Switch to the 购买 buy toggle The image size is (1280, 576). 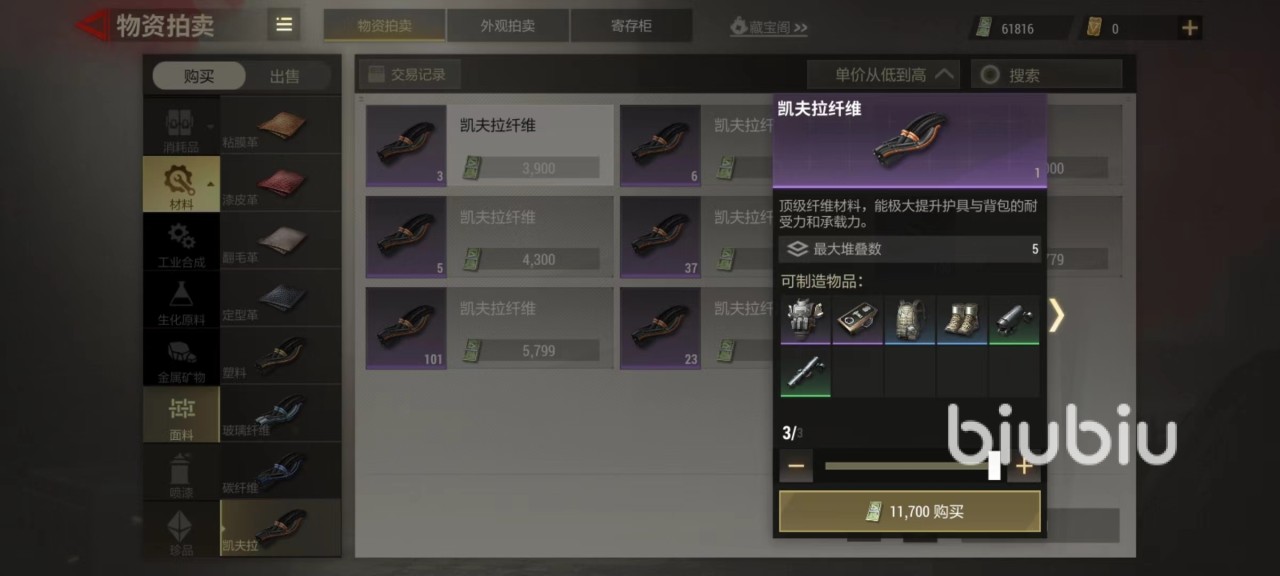coord(198,76)
